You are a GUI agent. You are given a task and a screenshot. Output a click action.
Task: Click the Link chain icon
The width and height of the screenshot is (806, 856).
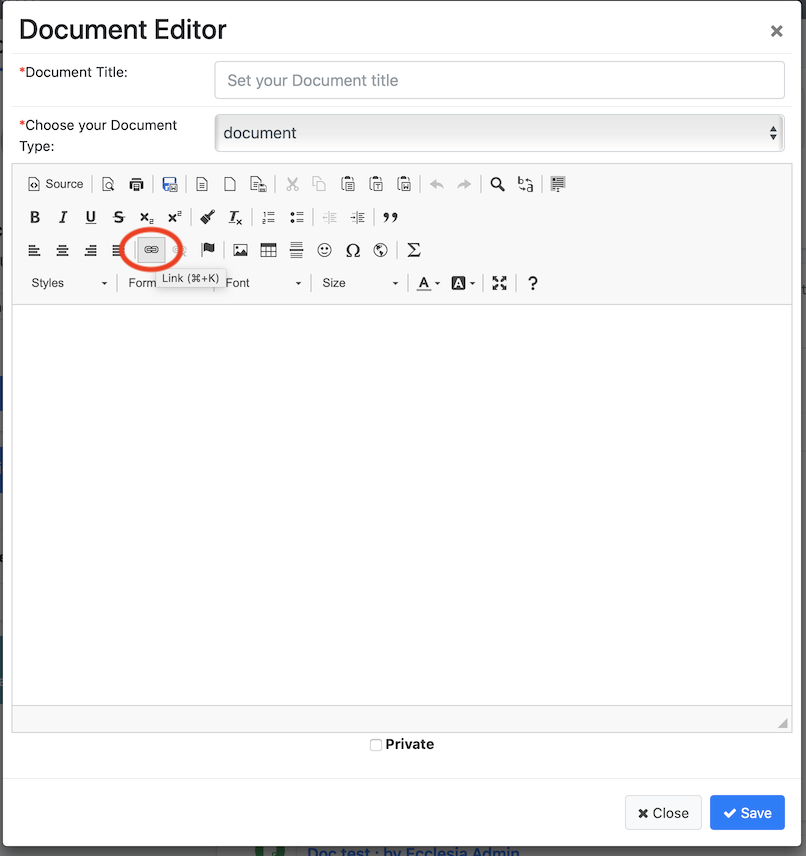(151, 250)
